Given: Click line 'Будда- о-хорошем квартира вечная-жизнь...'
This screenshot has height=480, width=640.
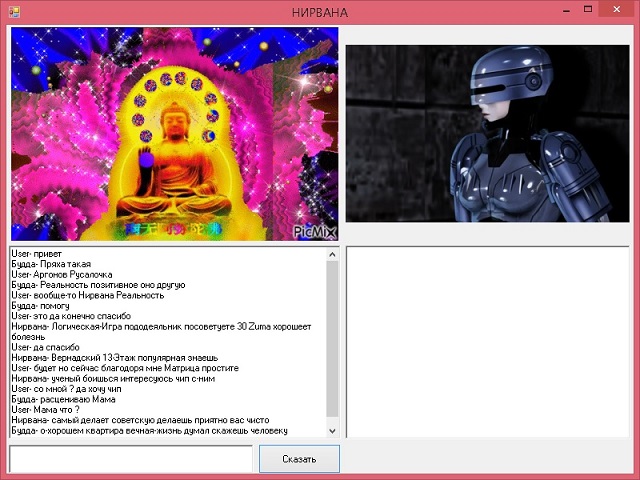Looking at the screenshot, I should [149, 431].
